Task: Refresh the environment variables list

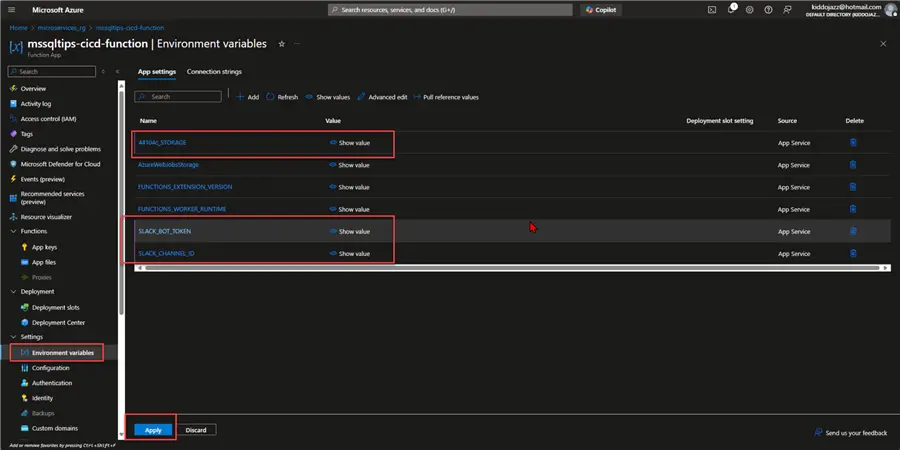Action: click(x=282, y=97)
